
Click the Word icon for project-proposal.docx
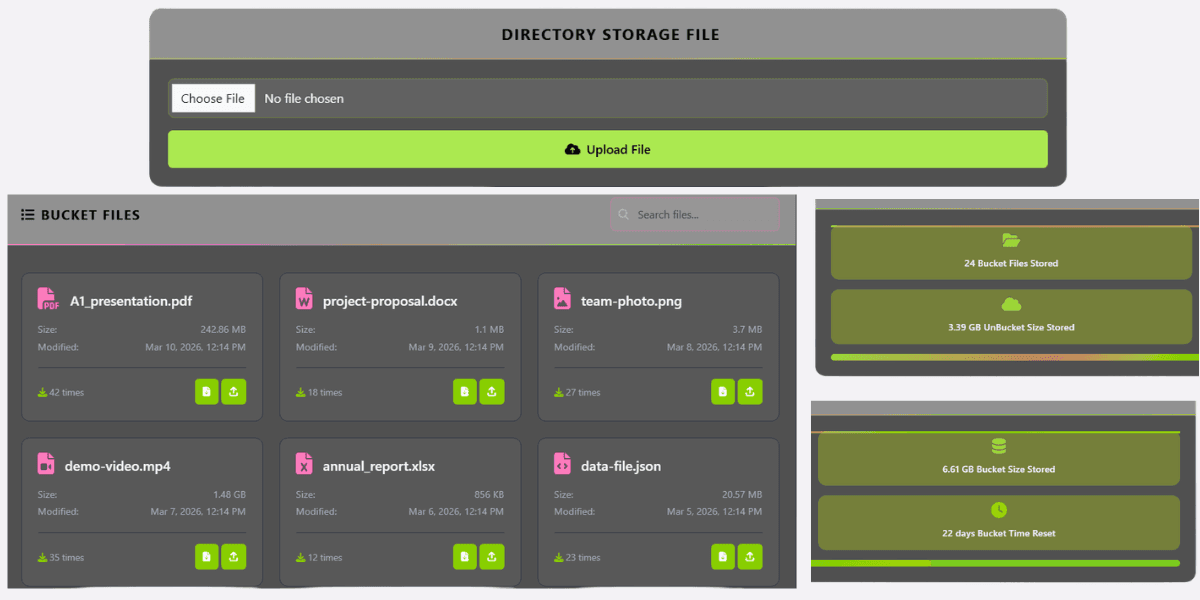(304, 299)
